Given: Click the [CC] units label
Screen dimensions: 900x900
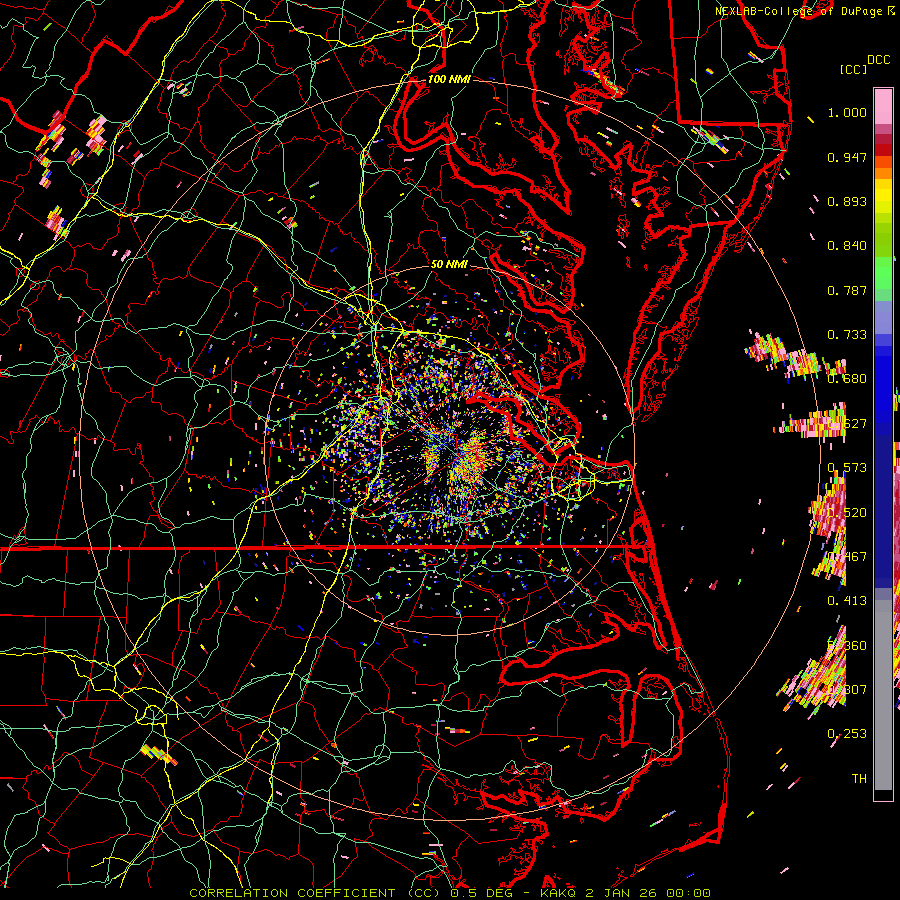Looking at the screenshot, I should [853, 69].
